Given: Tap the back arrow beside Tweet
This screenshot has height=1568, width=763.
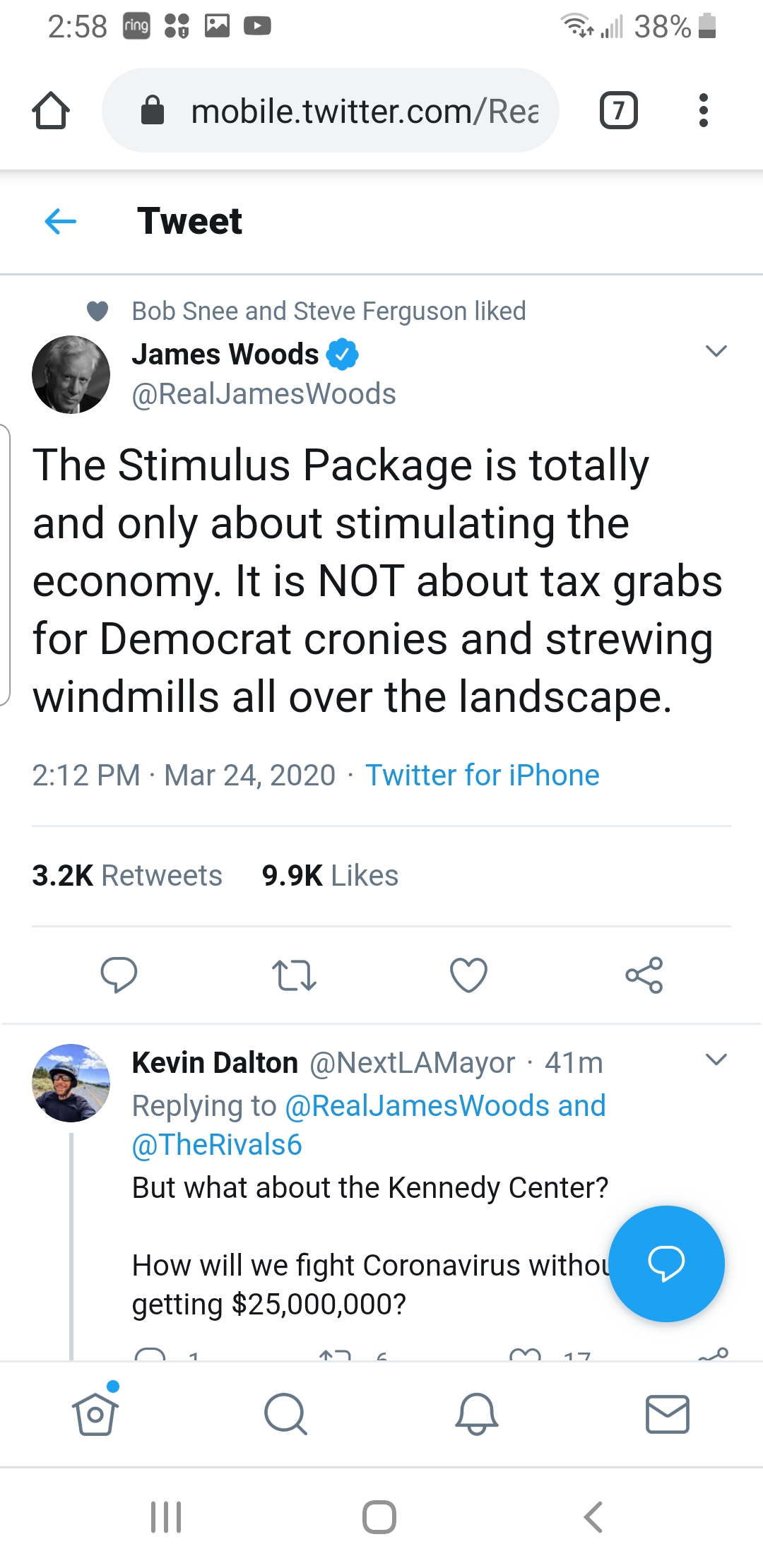Looking at the screenshot, I should point(61,222).
